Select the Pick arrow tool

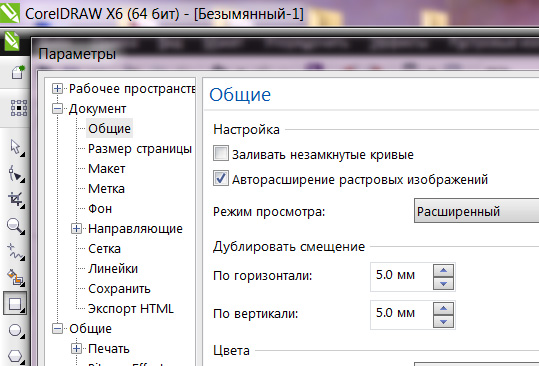pyautogui.click(x=16, y=147)
